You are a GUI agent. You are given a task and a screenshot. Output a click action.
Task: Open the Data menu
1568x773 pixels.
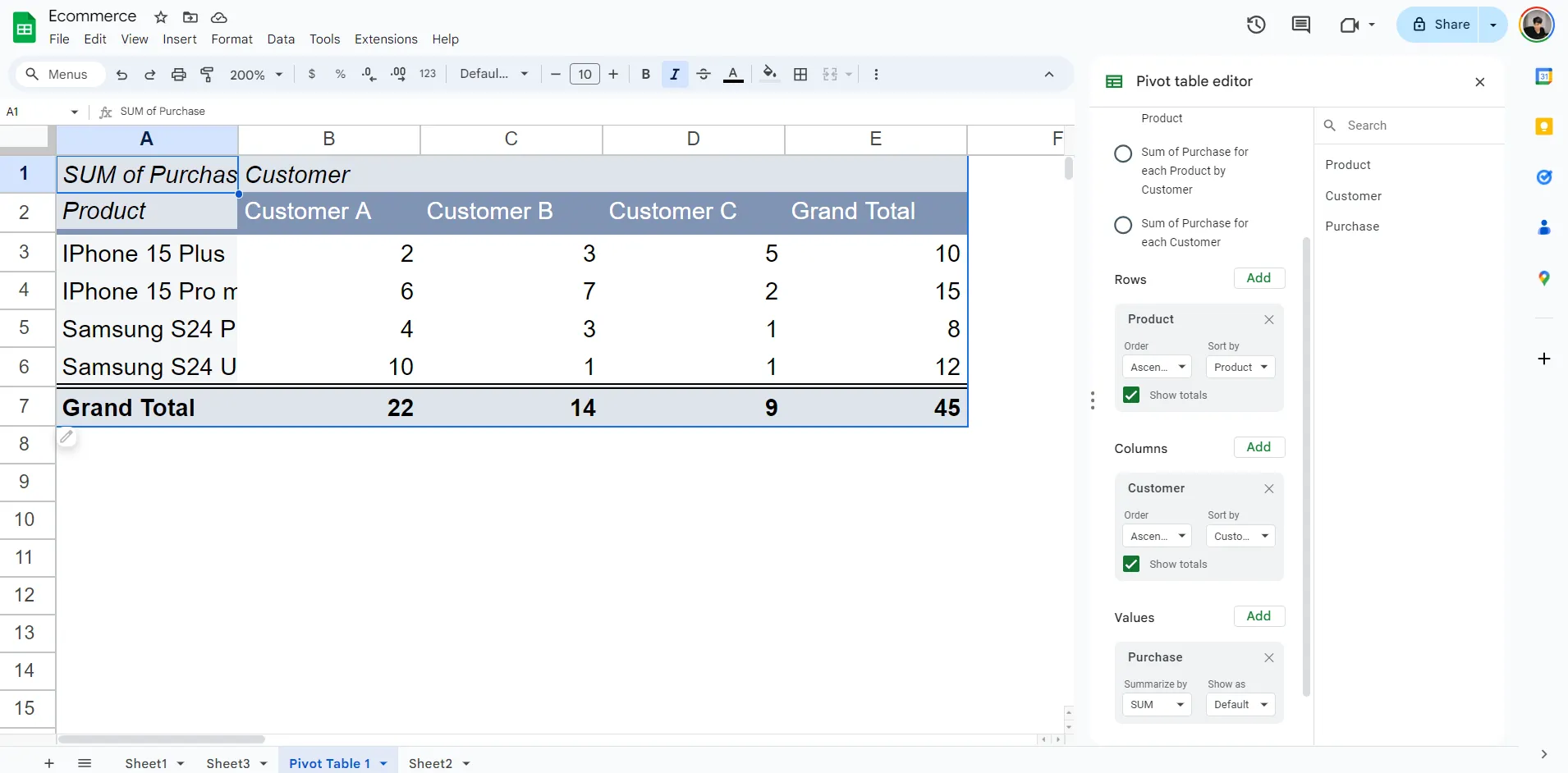tap(281, 39)
